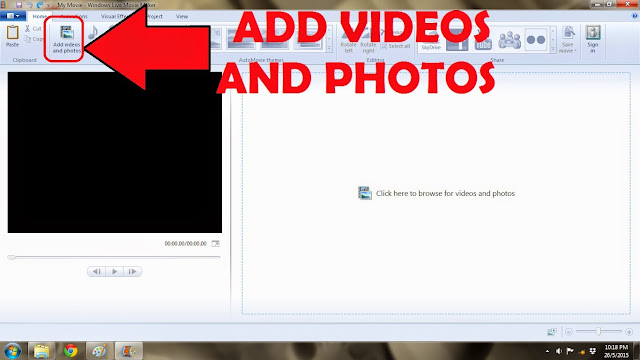This screenshot has height=360, width=640.
Task: Share movie to Flickr
Action: point(536,40)
